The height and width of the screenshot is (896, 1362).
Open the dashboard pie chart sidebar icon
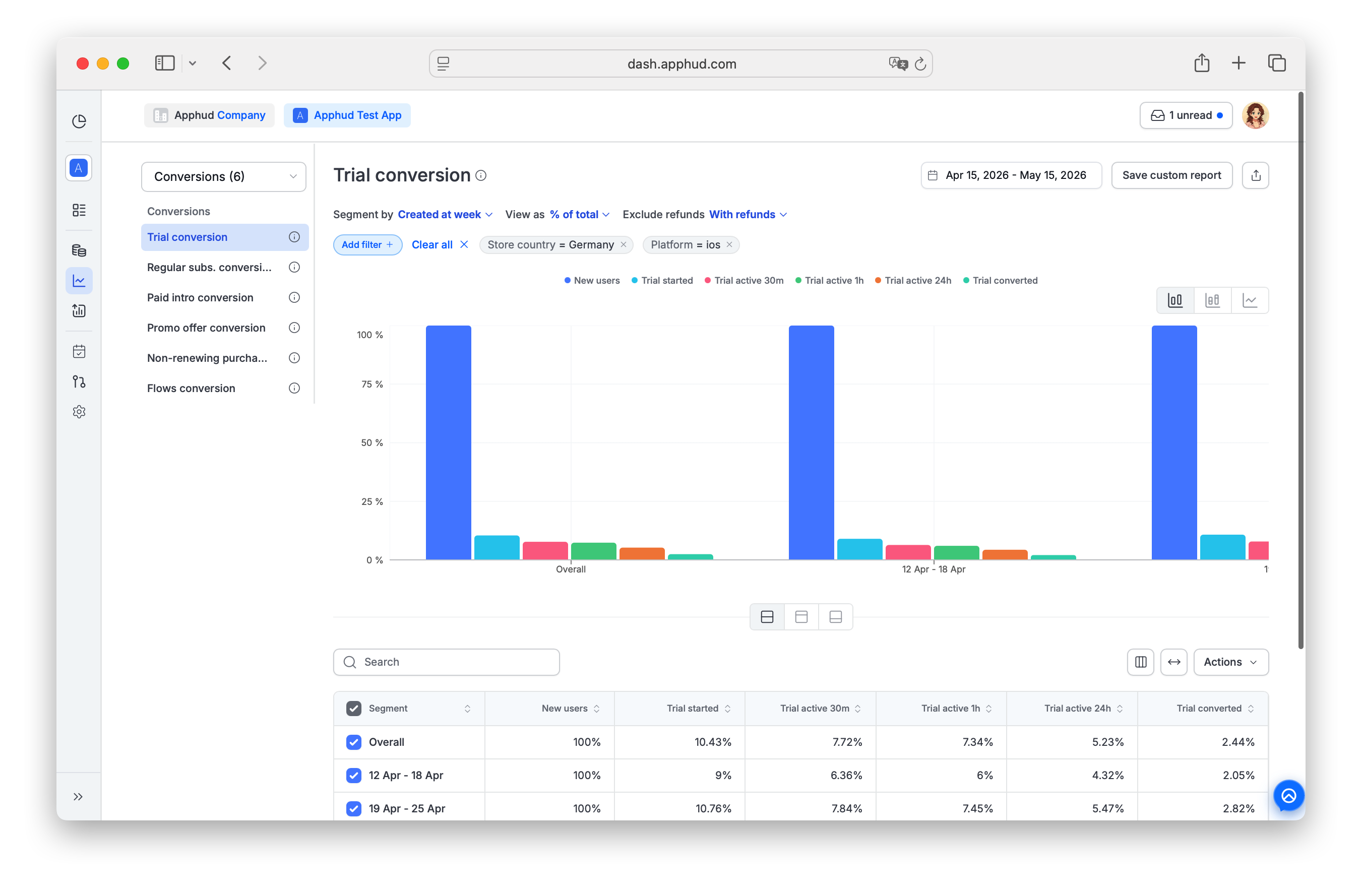click(x=79, y=121)
